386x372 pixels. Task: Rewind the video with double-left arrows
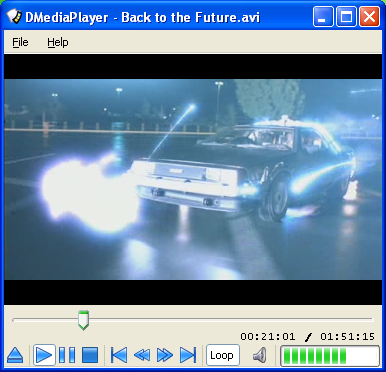[x=142, y=355]
